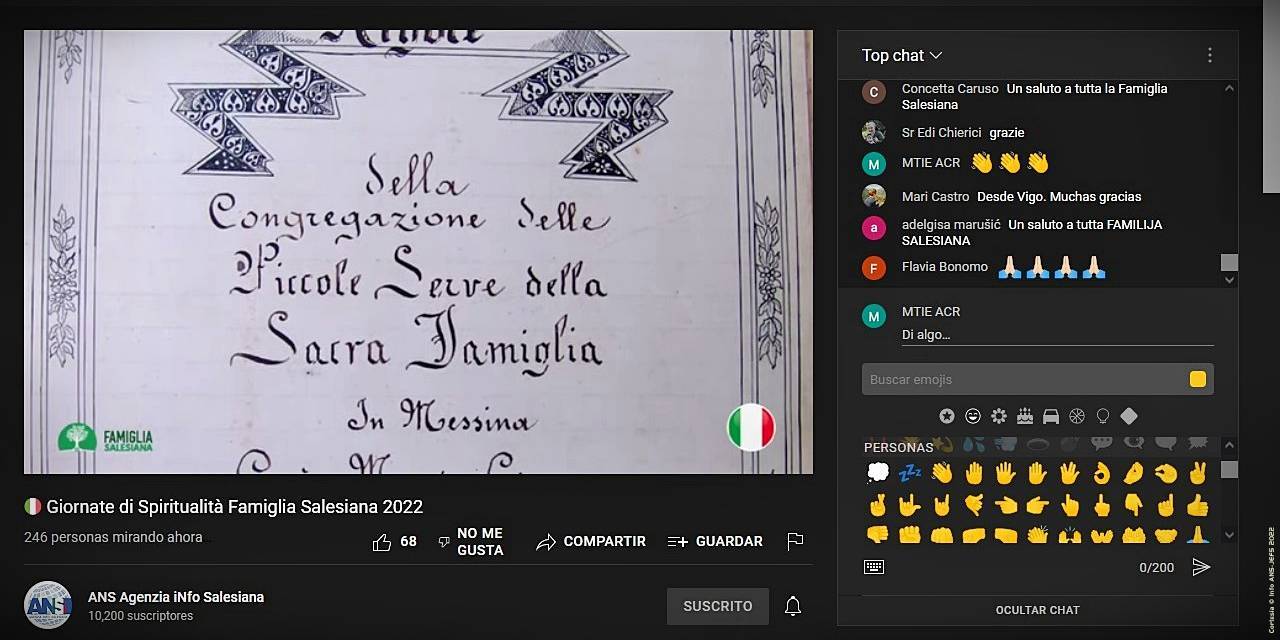Click the emoji panel scroll-down arrow

pos(1229,535)
